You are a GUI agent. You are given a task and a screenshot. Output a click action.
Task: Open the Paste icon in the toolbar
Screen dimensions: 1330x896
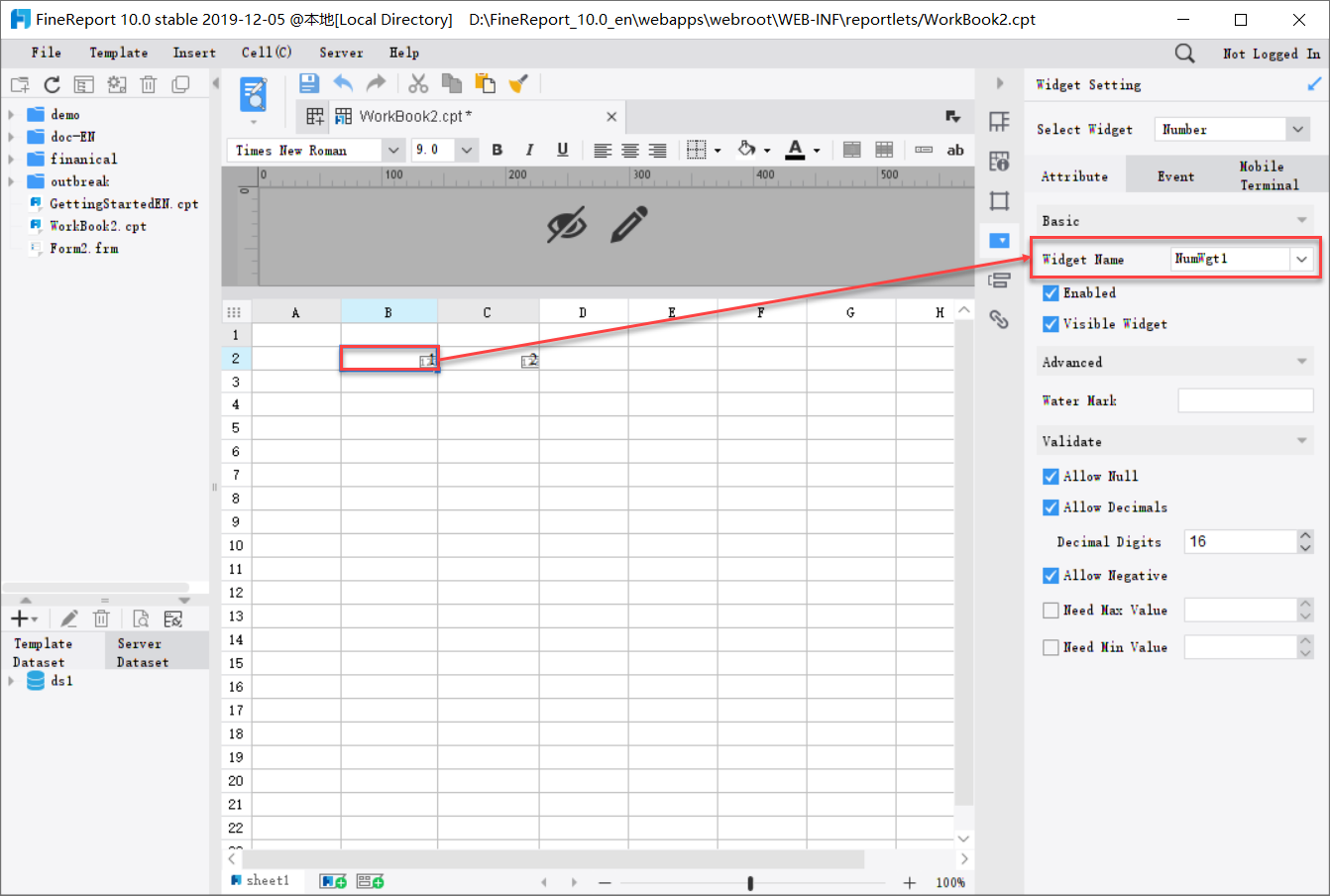(x=485, y=83)
